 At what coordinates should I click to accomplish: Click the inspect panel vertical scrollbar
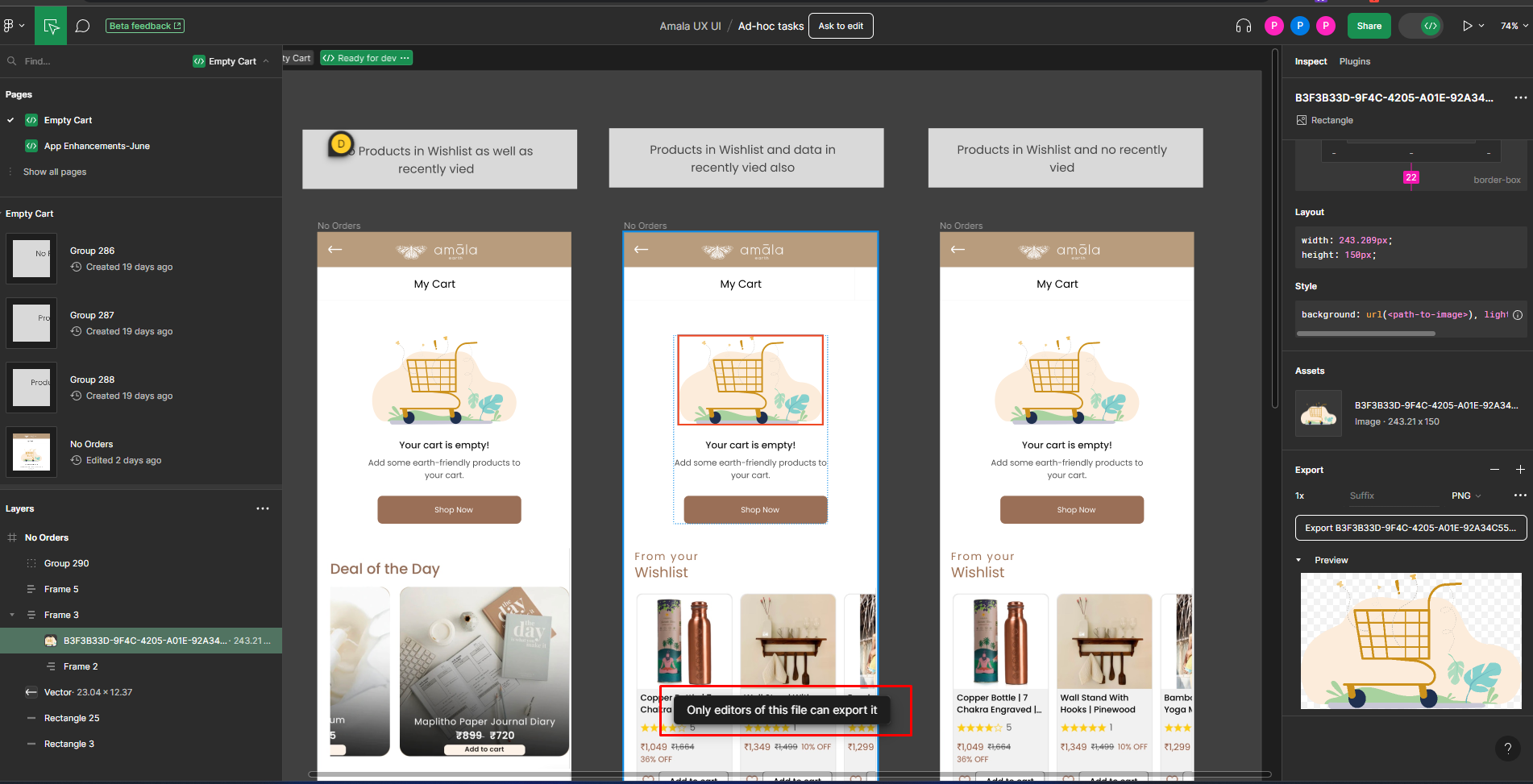coord(1274,228)
